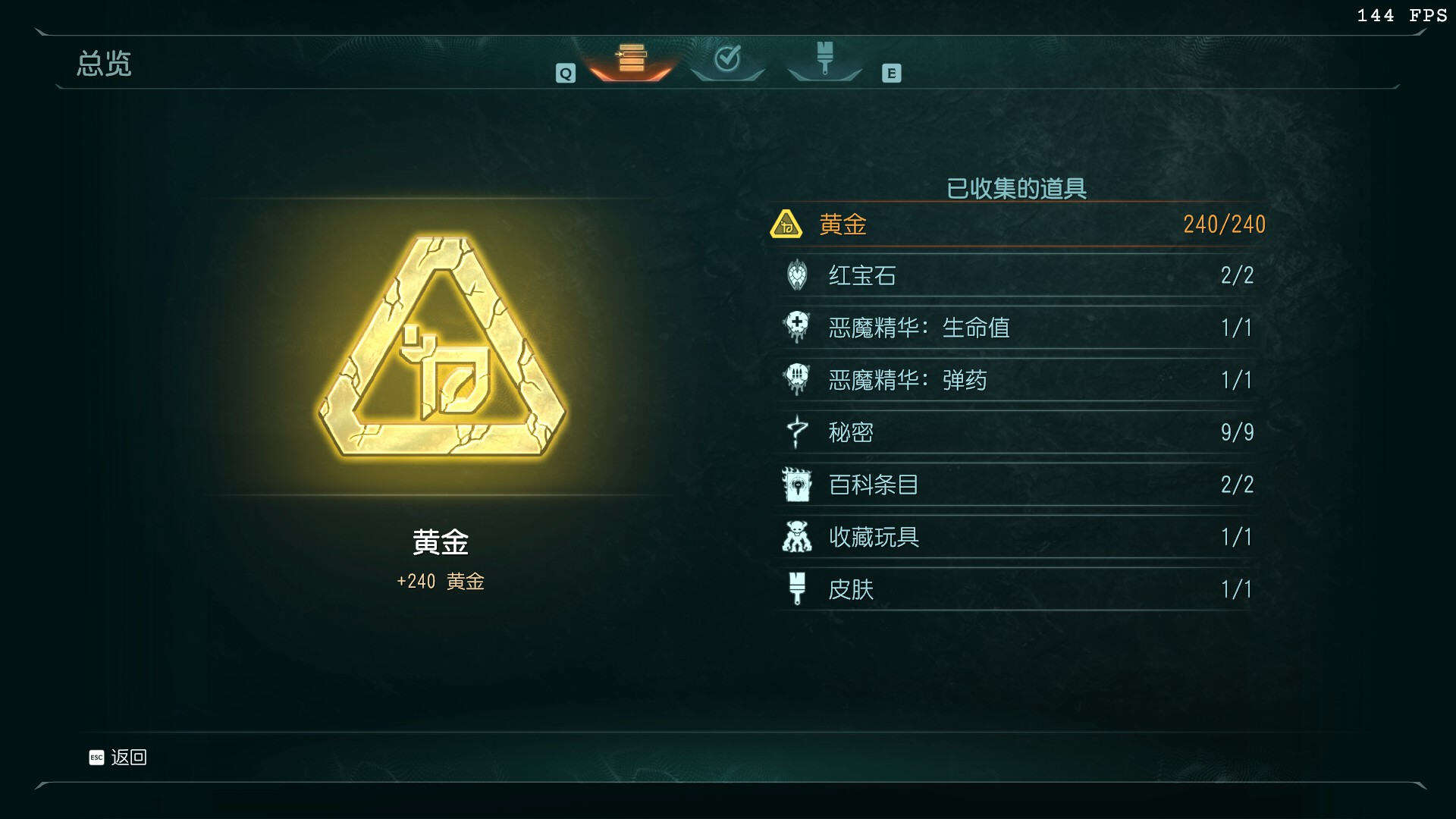Click the 收藏玩具 toy figure icon
Viewport: 1456px width, 819px height.
(796, 537)
